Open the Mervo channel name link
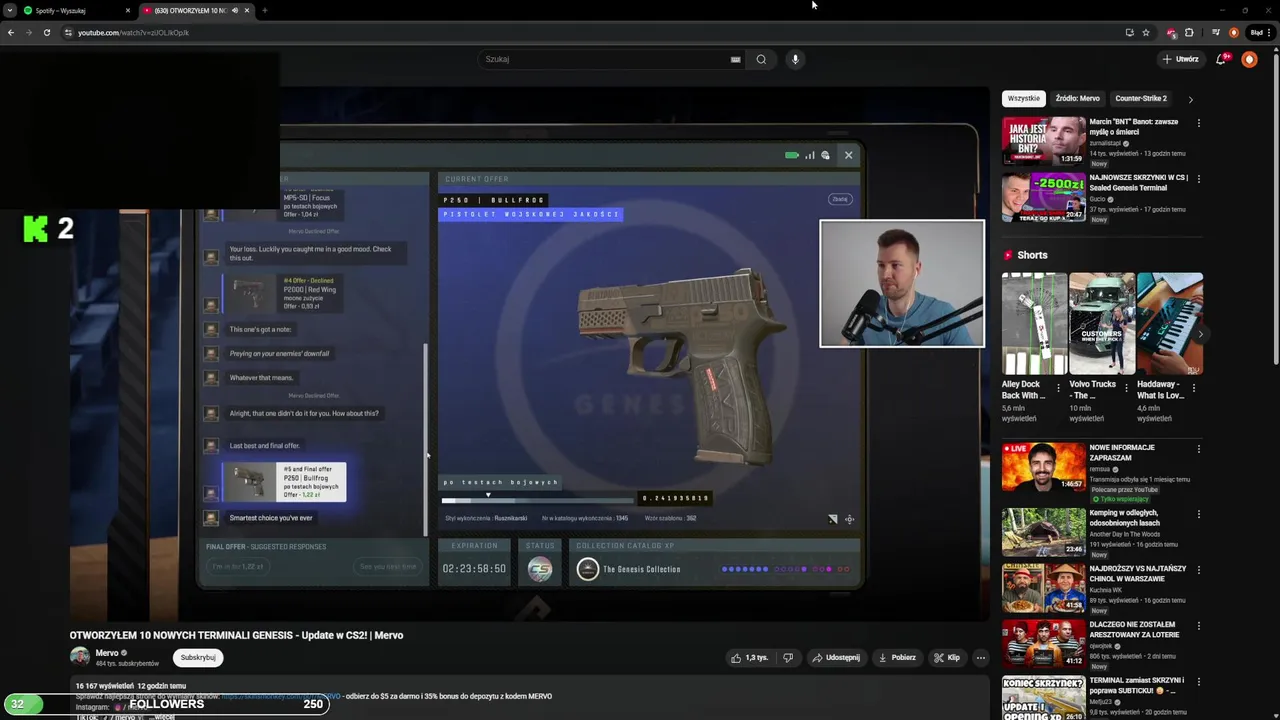1280x720 pixels. 107,653
